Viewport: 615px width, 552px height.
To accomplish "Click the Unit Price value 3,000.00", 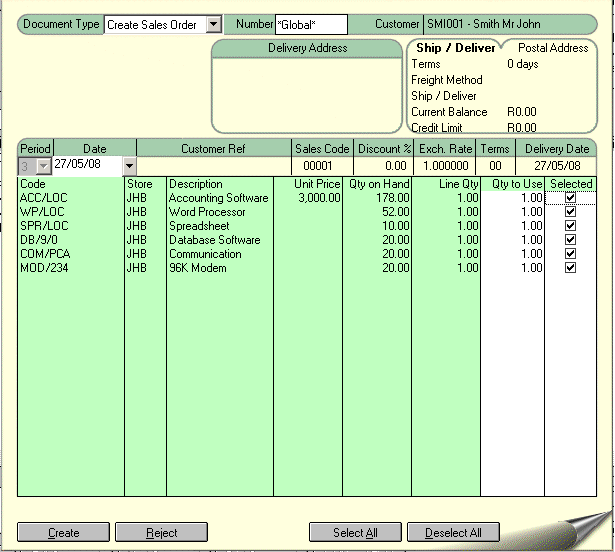I will pos(319,198).
